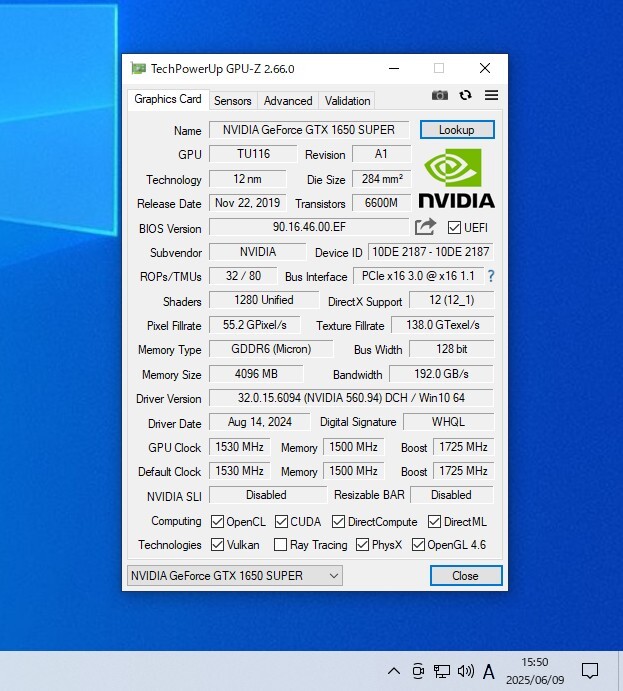This screenshot has width=623, height=691.
Task: Click the Bandwidth field 192.0 GB/s
Action: [441, 374]
